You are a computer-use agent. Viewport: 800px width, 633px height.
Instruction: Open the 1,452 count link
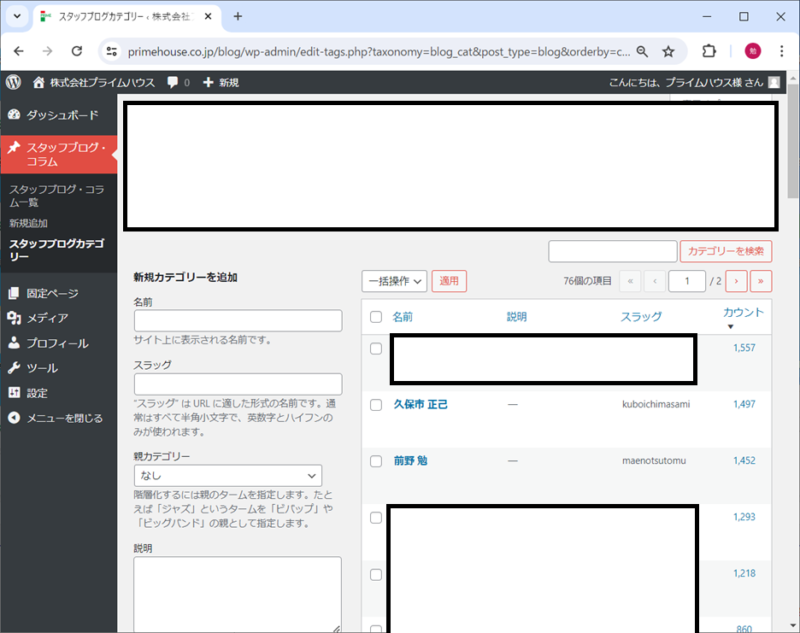744,461
